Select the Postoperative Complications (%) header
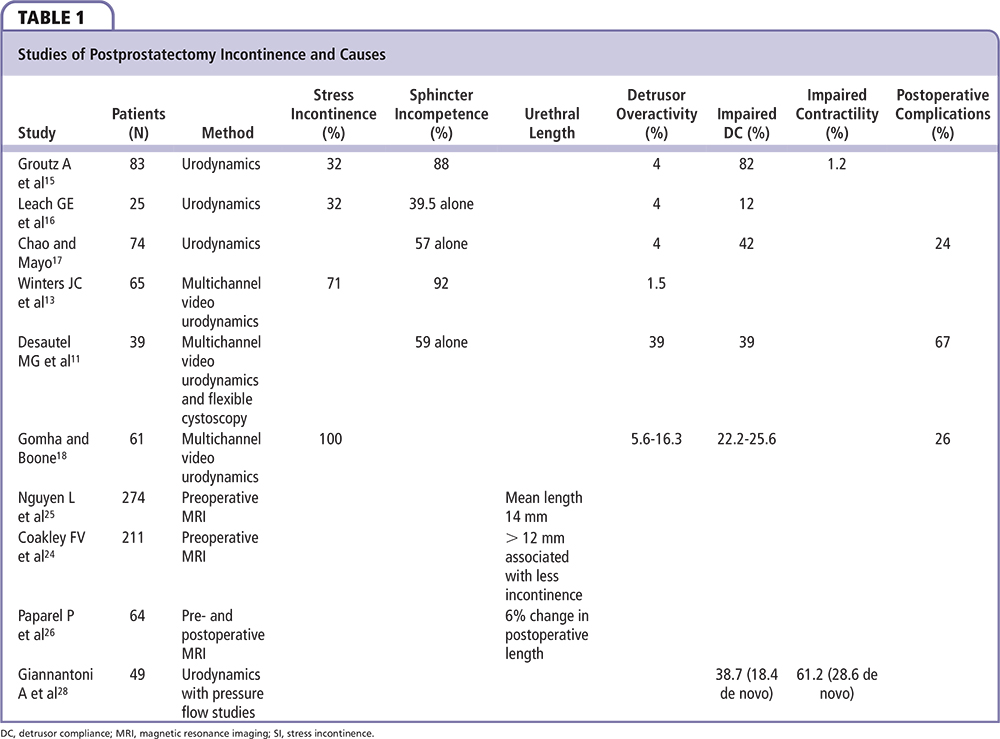Viewport: 1000px width, 739px height. click(x=942, y=114)
